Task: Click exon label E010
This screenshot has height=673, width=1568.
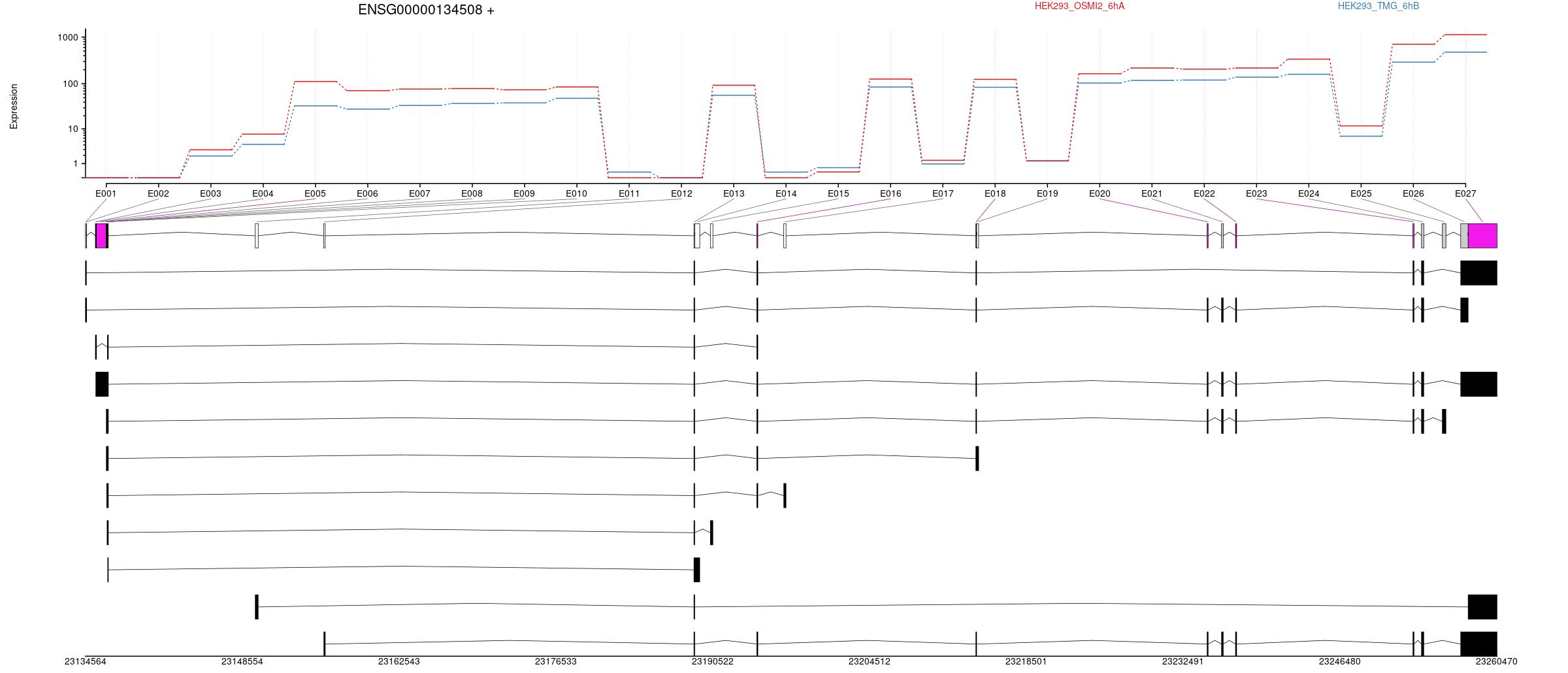Action: (x=576, y=193)
